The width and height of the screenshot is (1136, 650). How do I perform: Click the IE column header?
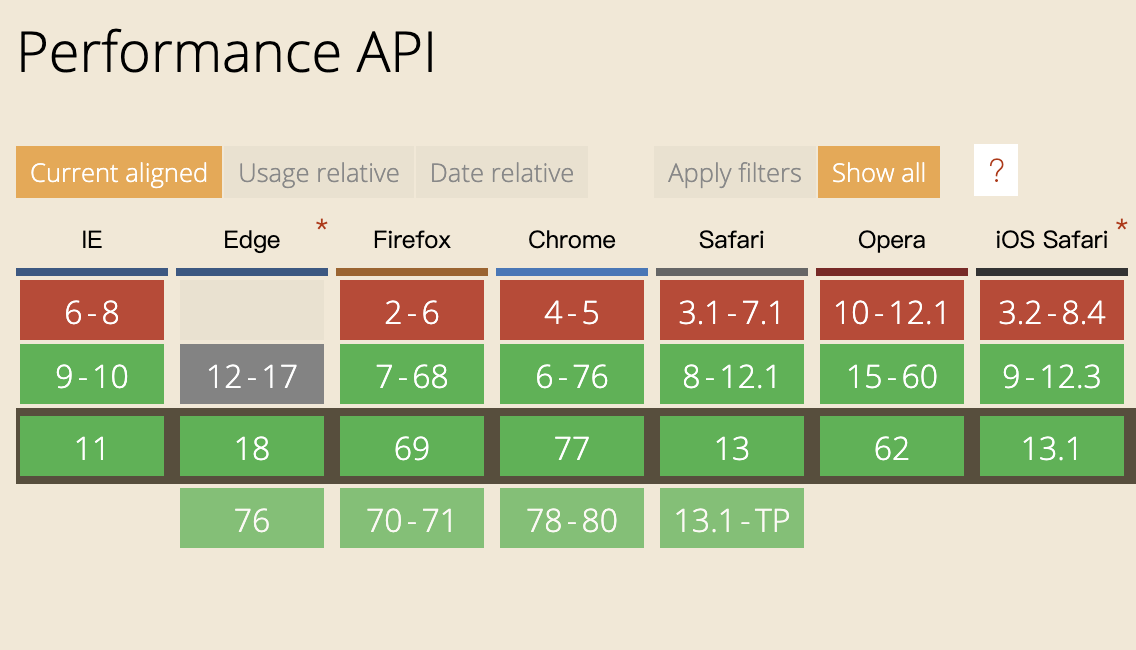coord(92,240)
